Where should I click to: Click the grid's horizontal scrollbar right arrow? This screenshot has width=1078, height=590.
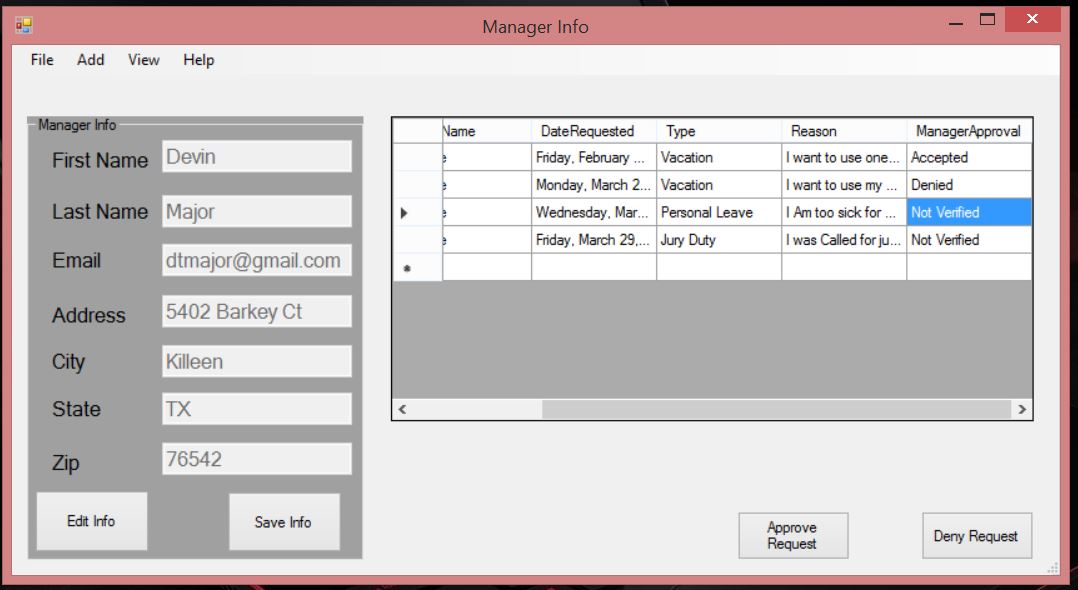[x=1021, y=409]
